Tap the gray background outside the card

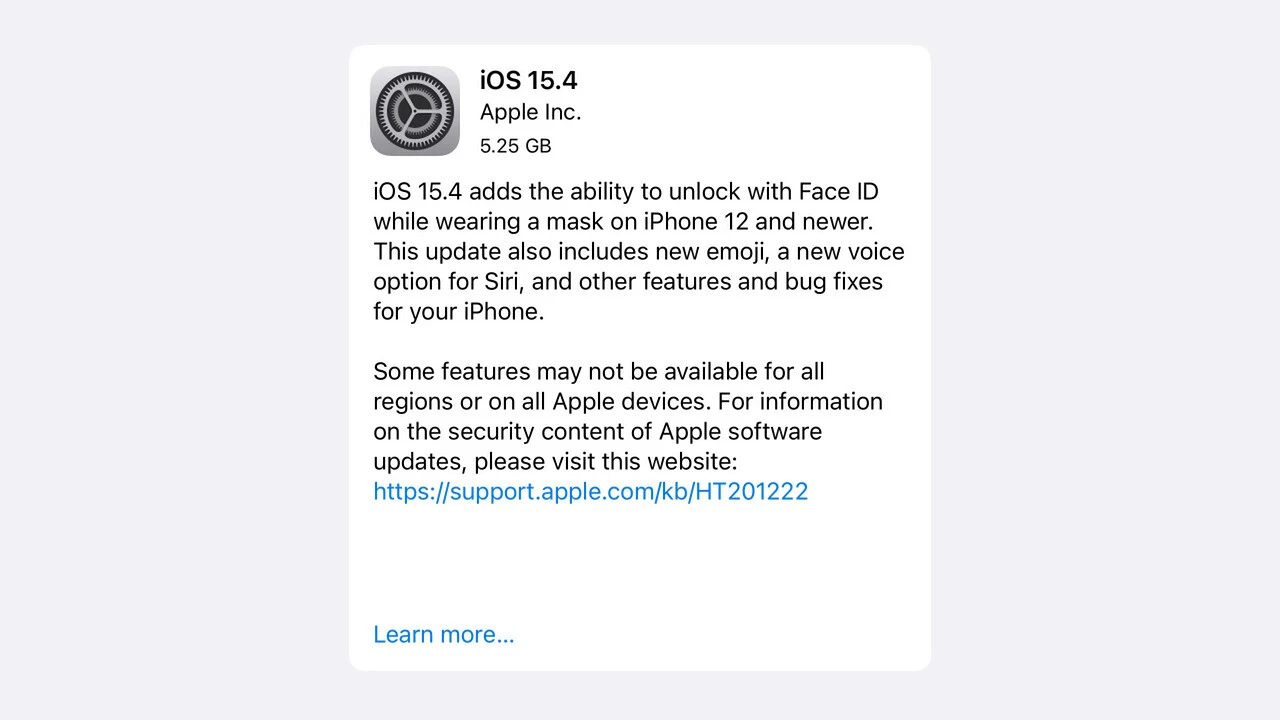(150, 360)
